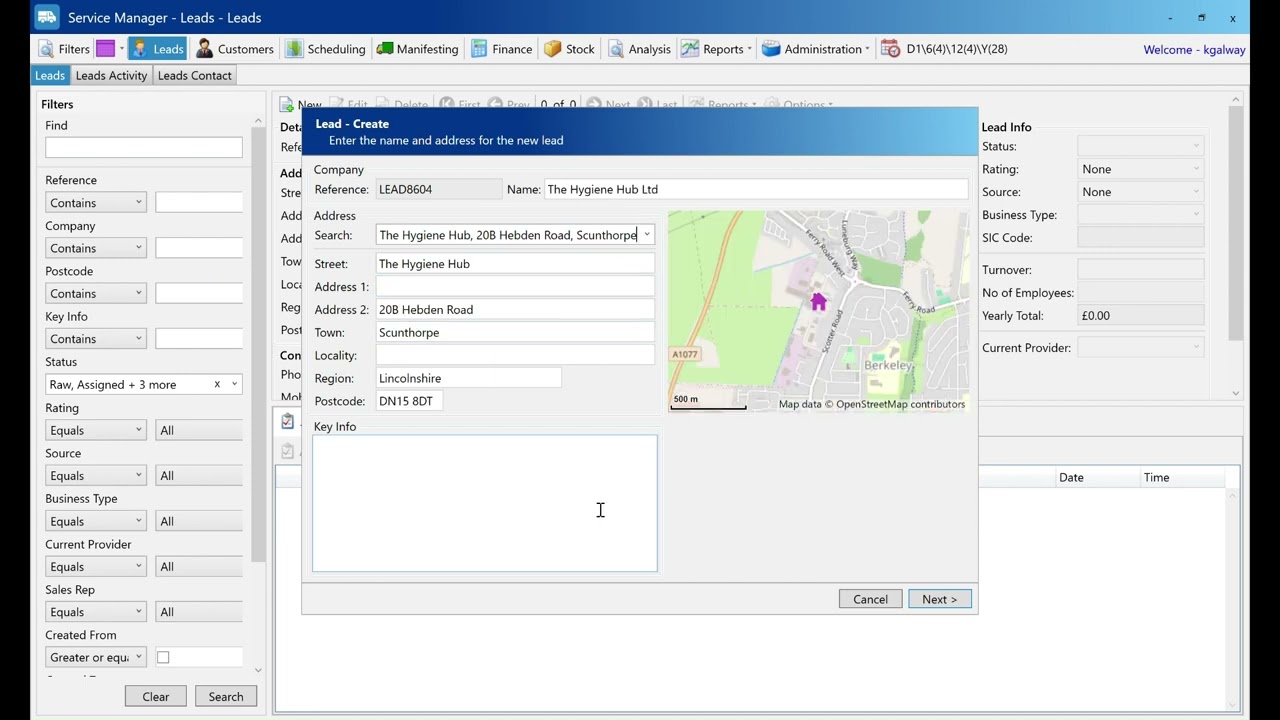Click the Address 2 field with 20B Hebden Road
Screen dimensions: 1280x720
coord(515,310)
